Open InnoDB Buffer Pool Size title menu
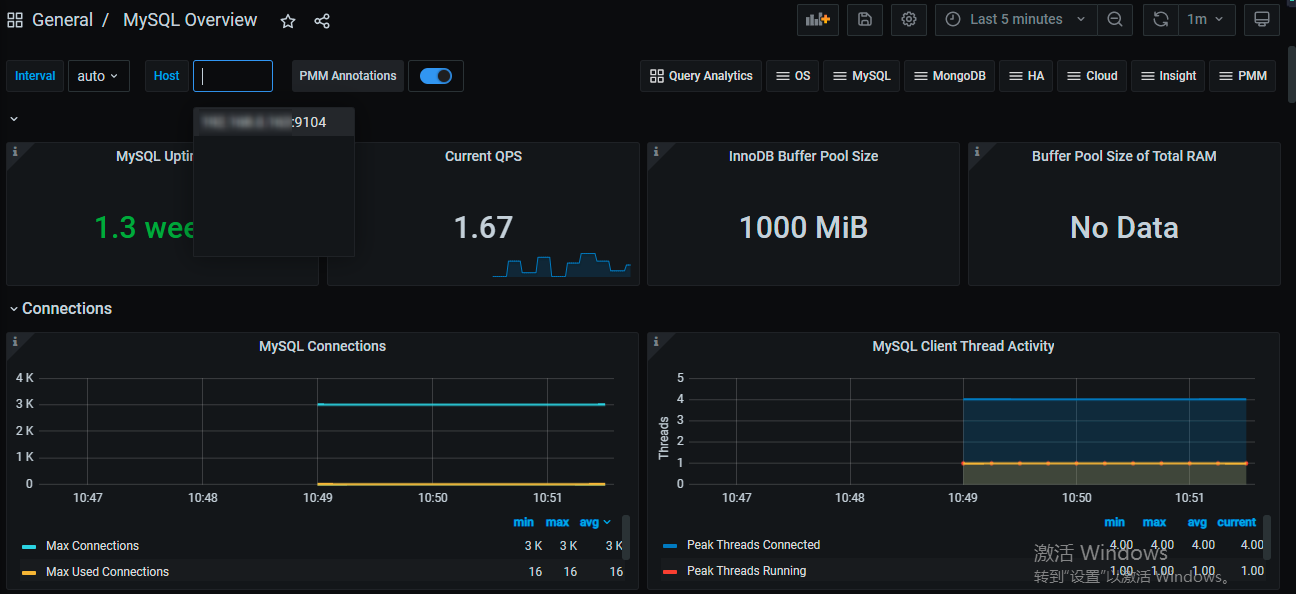The width and height of the screenshot is (1296, 594). tap(803, 156)
